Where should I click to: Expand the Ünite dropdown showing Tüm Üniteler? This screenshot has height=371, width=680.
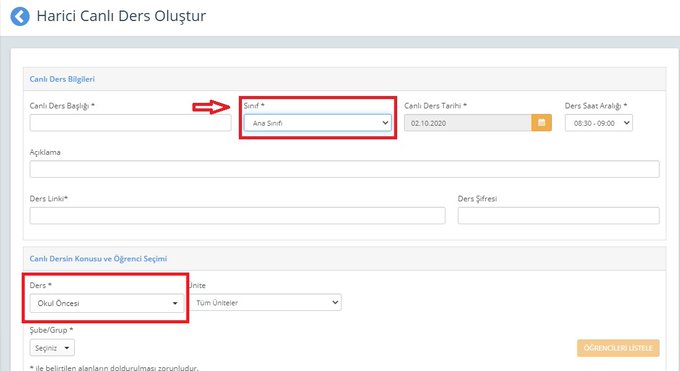pos(266,302)
